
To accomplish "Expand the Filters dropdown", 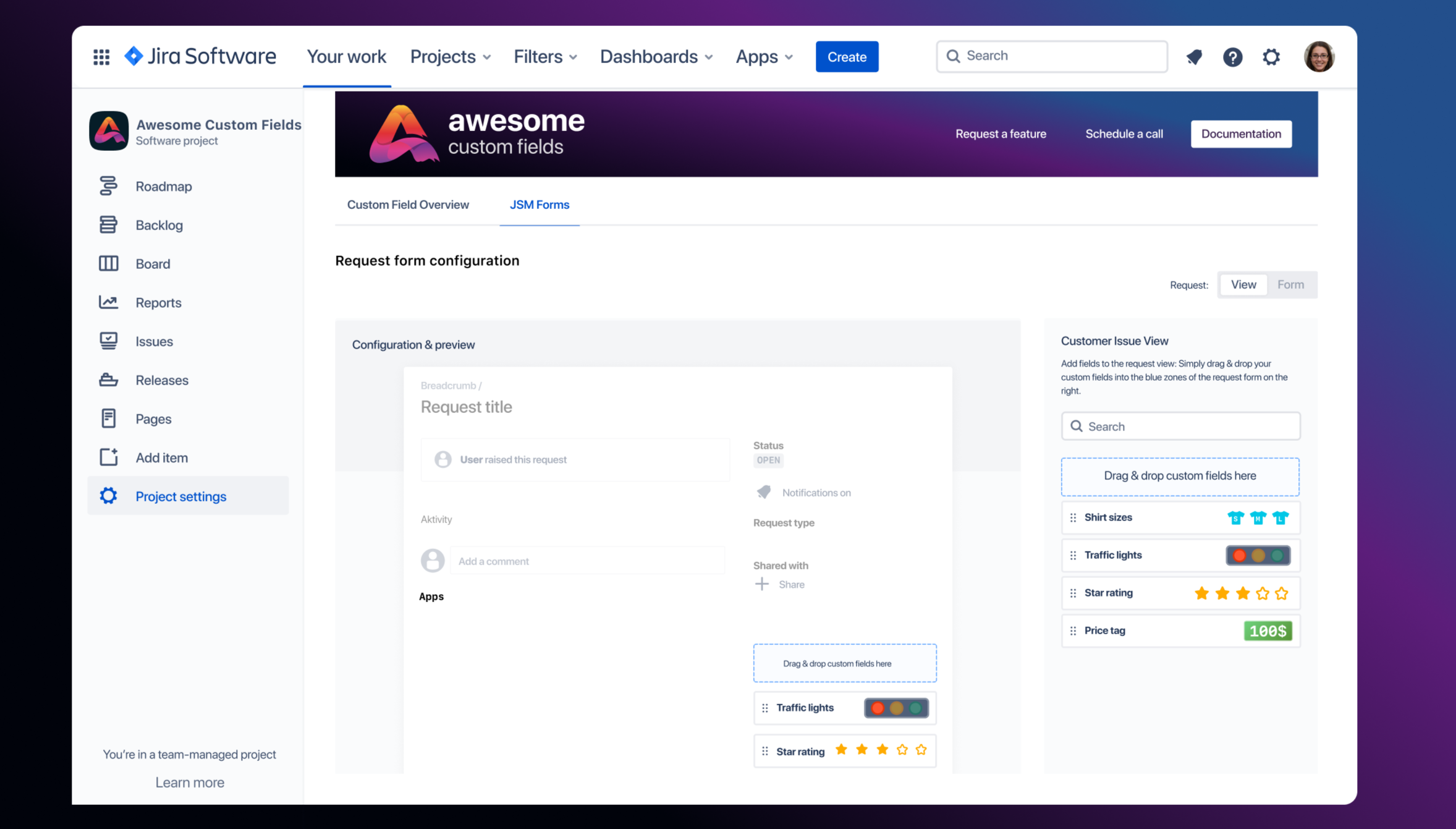I will point(545,57).
